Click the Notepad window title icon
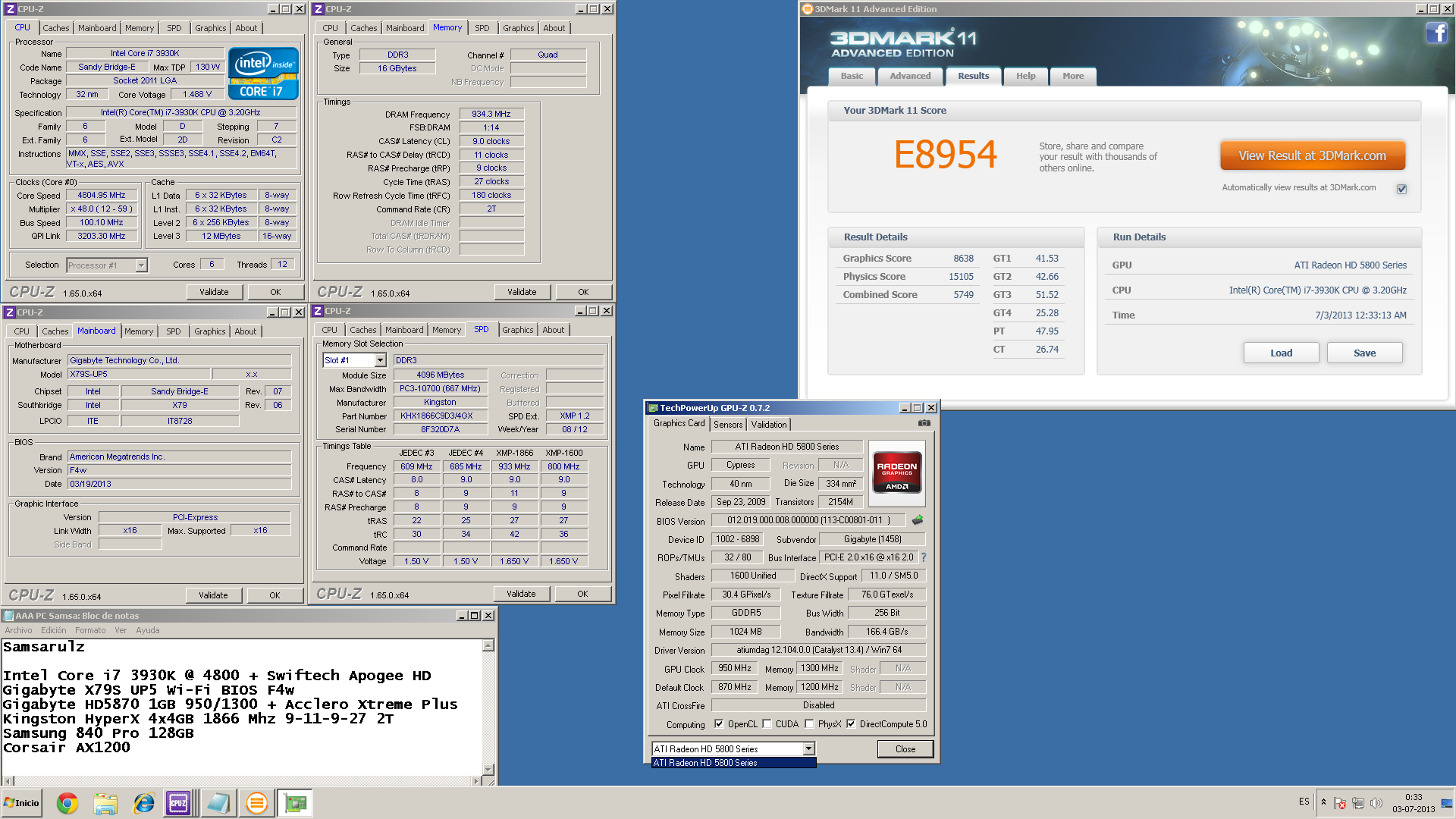1456x819 pixels. click(8, 616)
